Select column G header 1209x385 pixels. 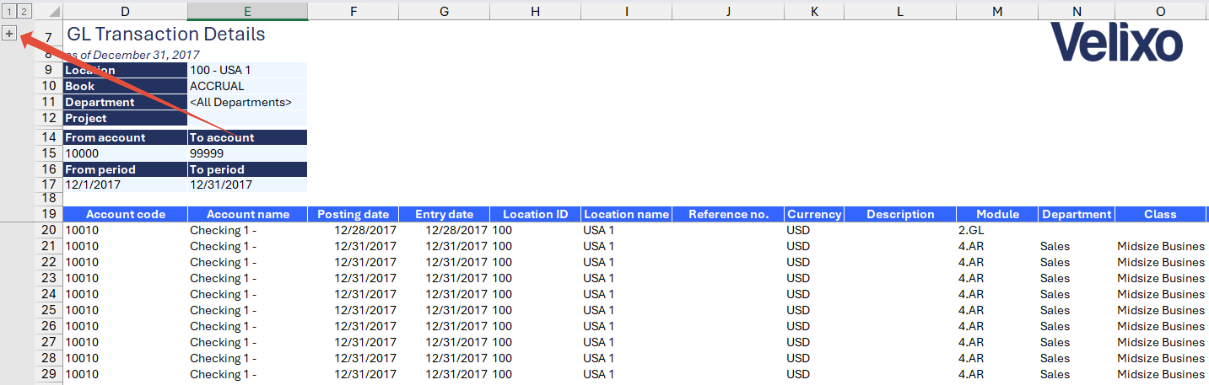click(x=444, y=10)
